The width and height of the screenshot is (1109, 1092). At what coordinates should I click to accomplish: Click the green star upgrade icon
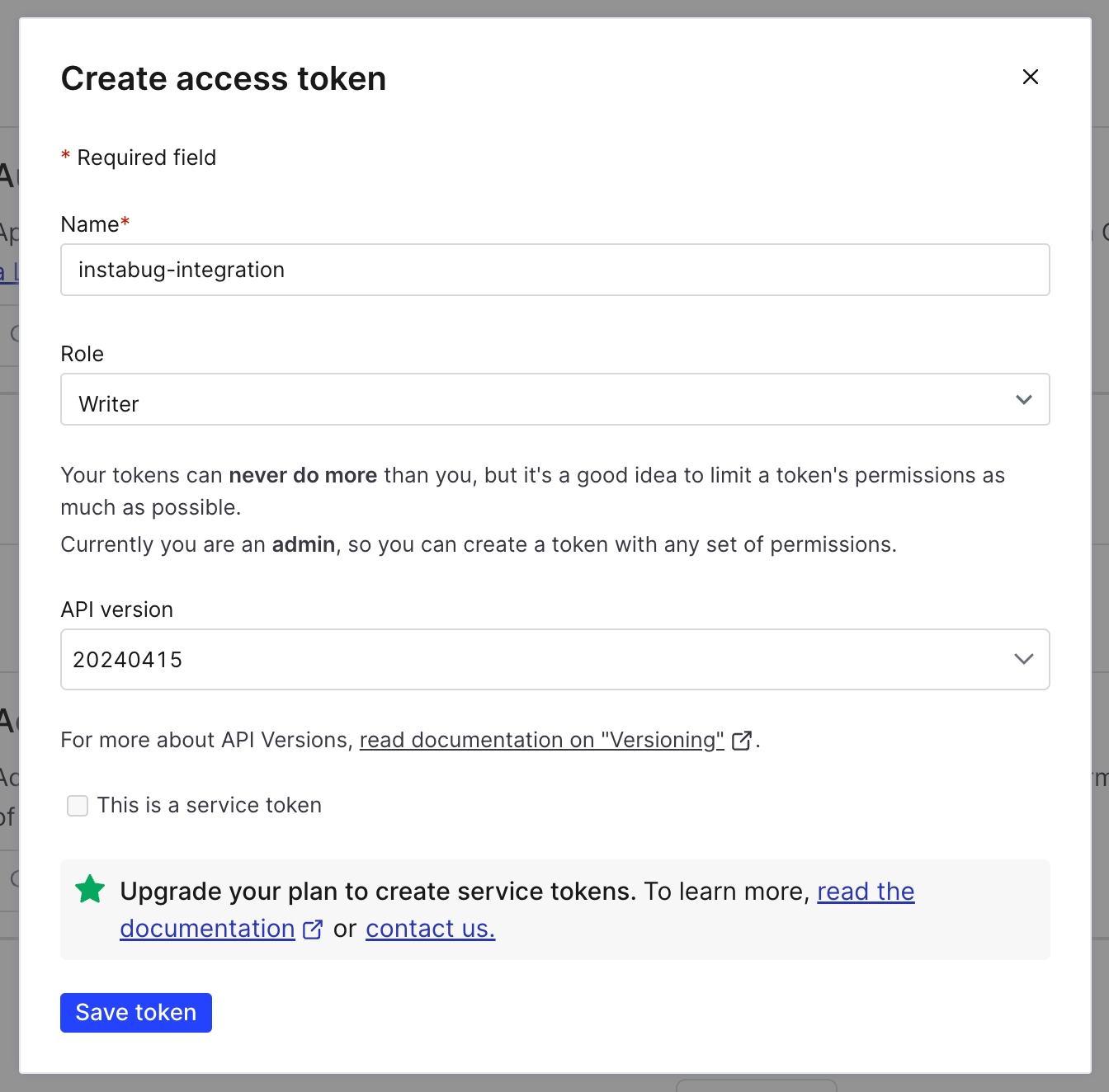pos(90,890)
